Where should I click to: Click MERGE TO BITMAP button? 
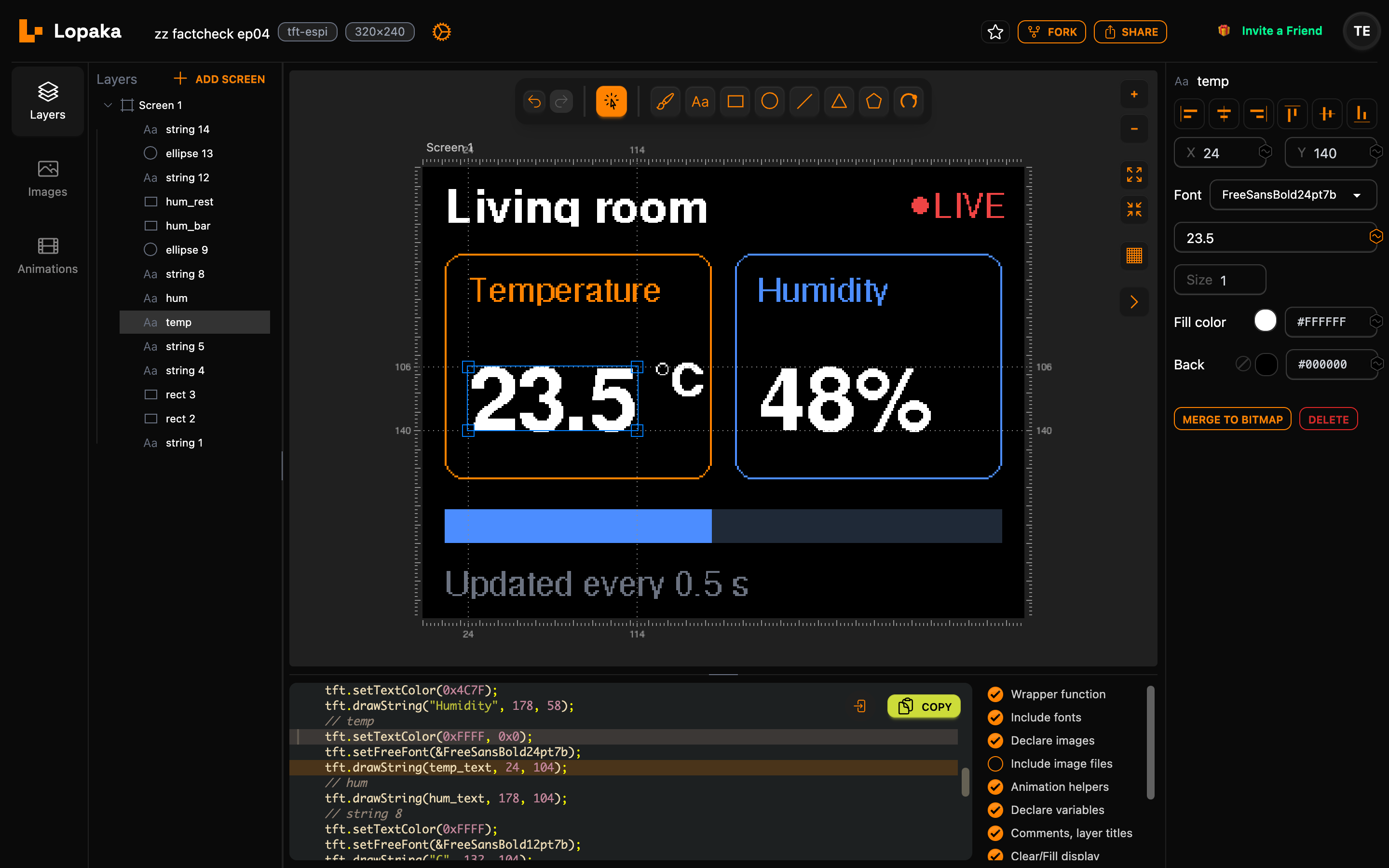pos(1232,419)
